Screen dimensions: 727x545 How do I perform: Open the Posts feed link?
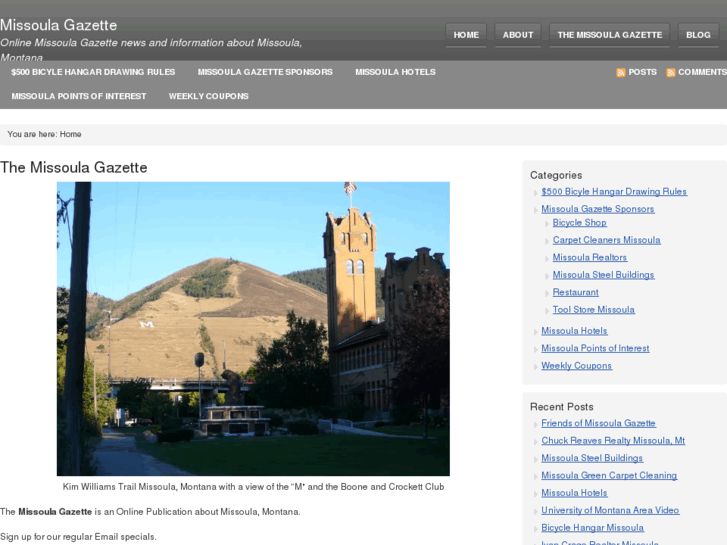642,72
